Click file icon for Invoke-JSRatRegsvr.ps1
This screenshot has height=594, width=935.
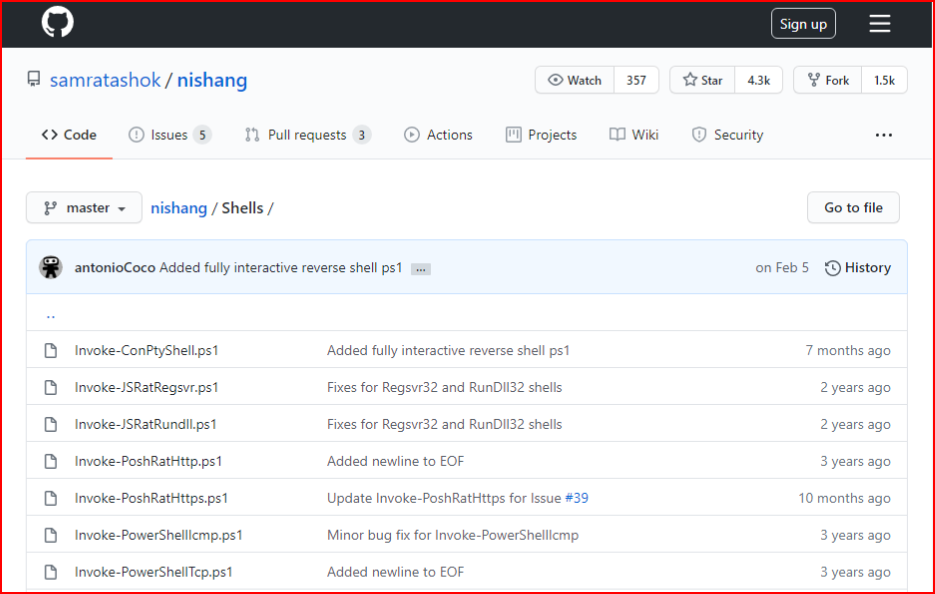pyautogui.click(x=51, y=387)
